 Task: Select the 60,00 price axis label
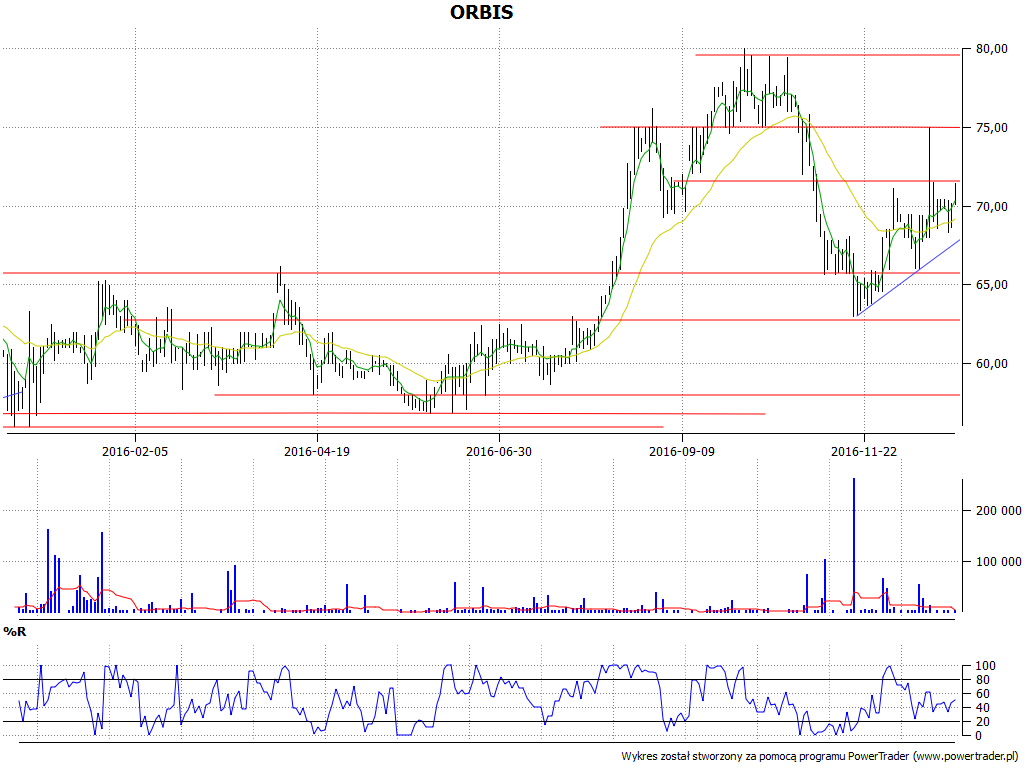click(992, 364)
